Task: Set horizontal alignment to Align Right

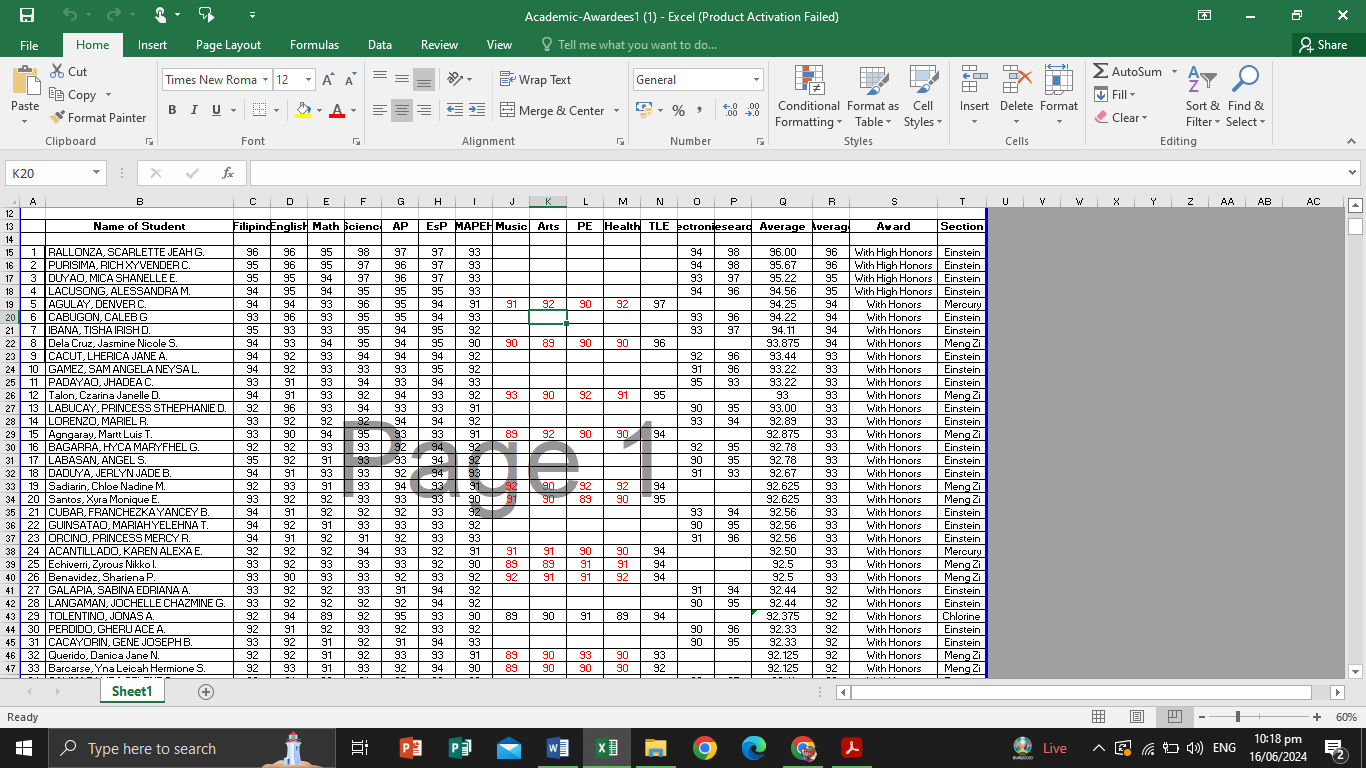Action: coord(424,110)
